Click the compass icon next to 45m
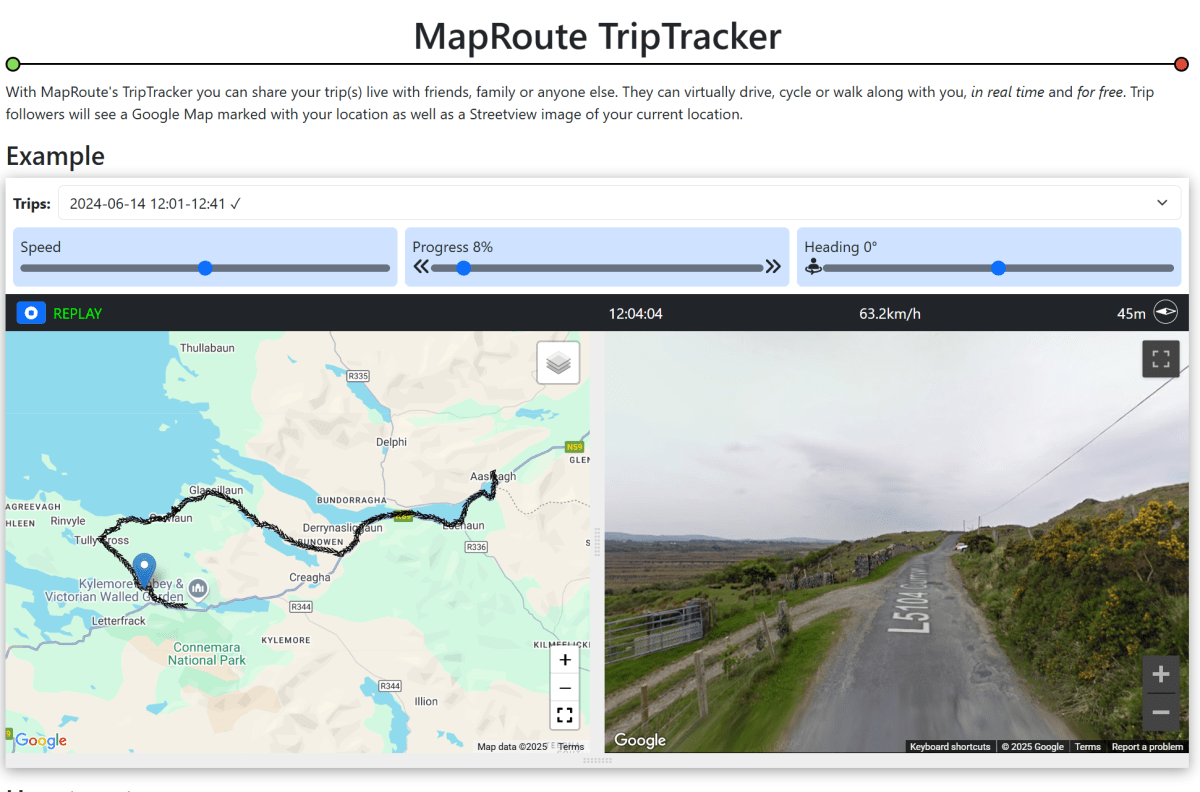The width and height of the screenshot is (1200, 792). [x=1165, y=313]
